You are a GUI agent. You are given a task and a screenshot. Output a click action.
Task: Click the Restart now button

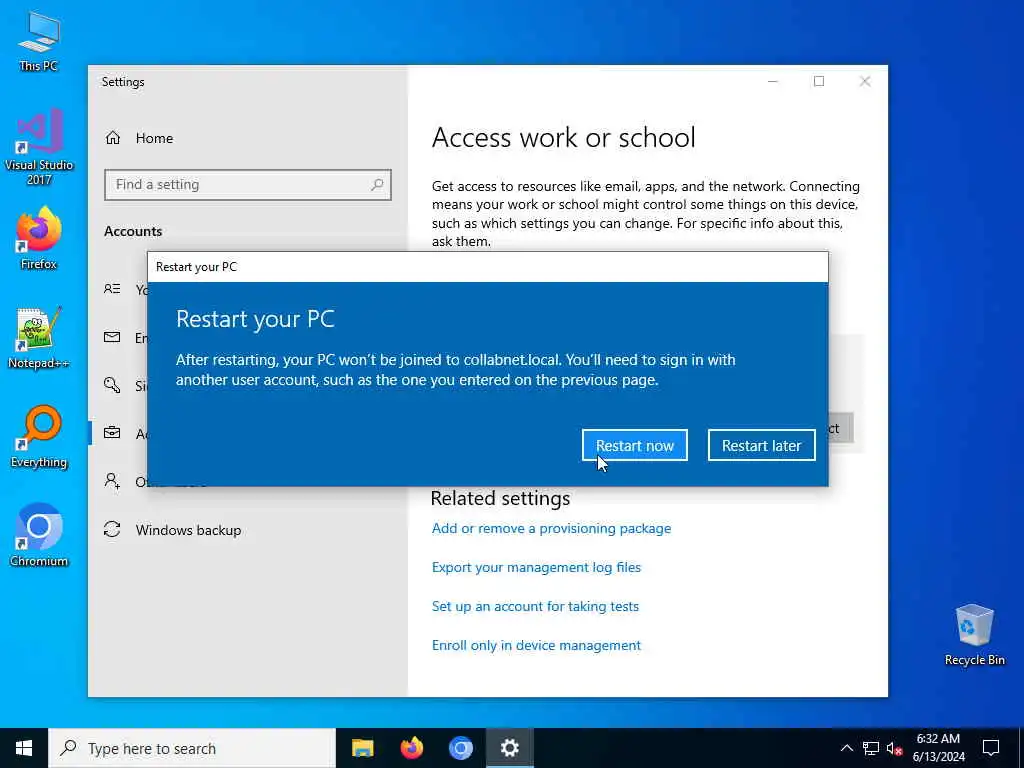tap(634, 445)
